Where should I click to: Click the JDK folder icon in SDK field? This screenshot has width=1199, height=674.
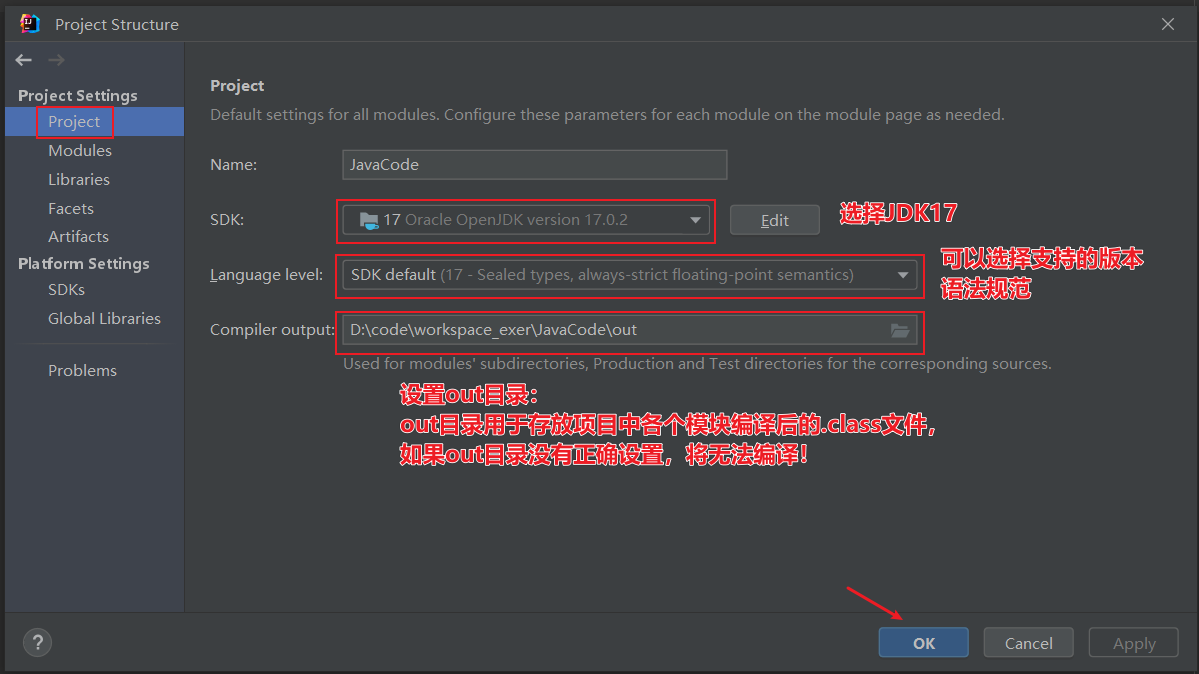[x=369, y=220]
